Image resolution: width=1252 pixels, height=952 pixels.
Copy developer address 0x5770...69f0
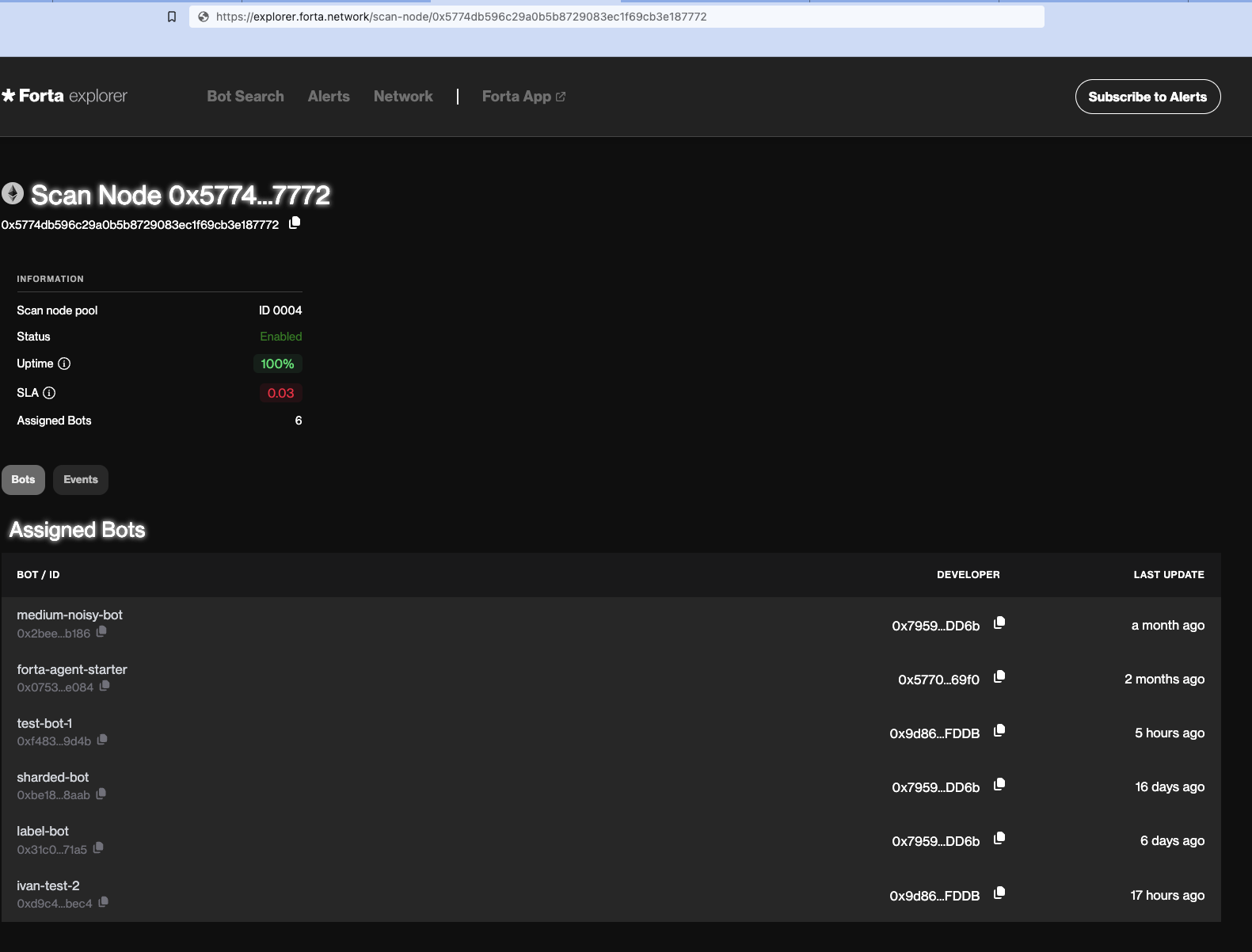click(x=999, y=676)
